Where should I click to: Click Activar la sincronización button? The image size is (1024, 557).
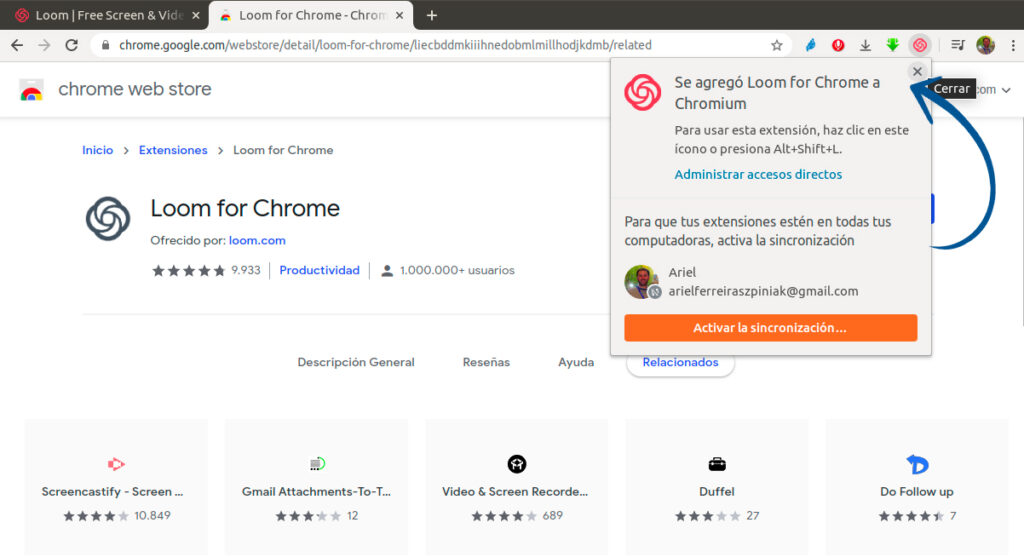tap(771, 328)
